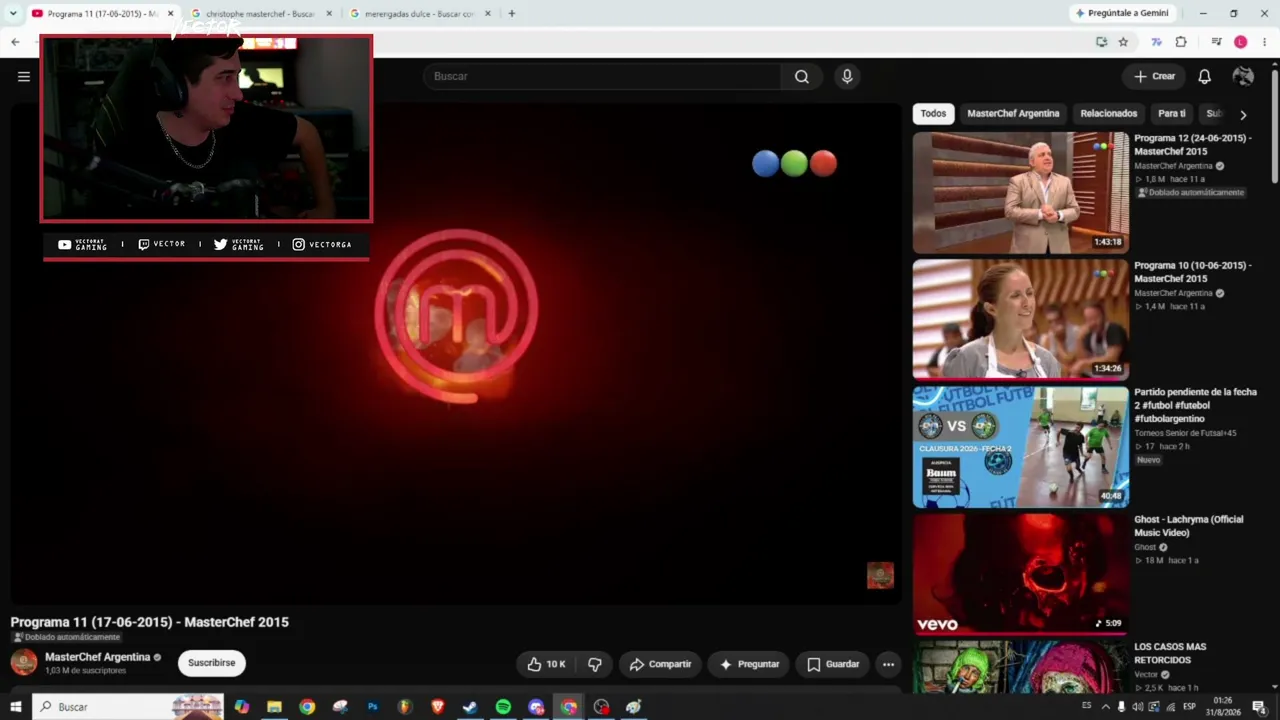Screen dimensions: 1280x720
Task: Save the video with the Guardar button
Action: click(833, 664)
